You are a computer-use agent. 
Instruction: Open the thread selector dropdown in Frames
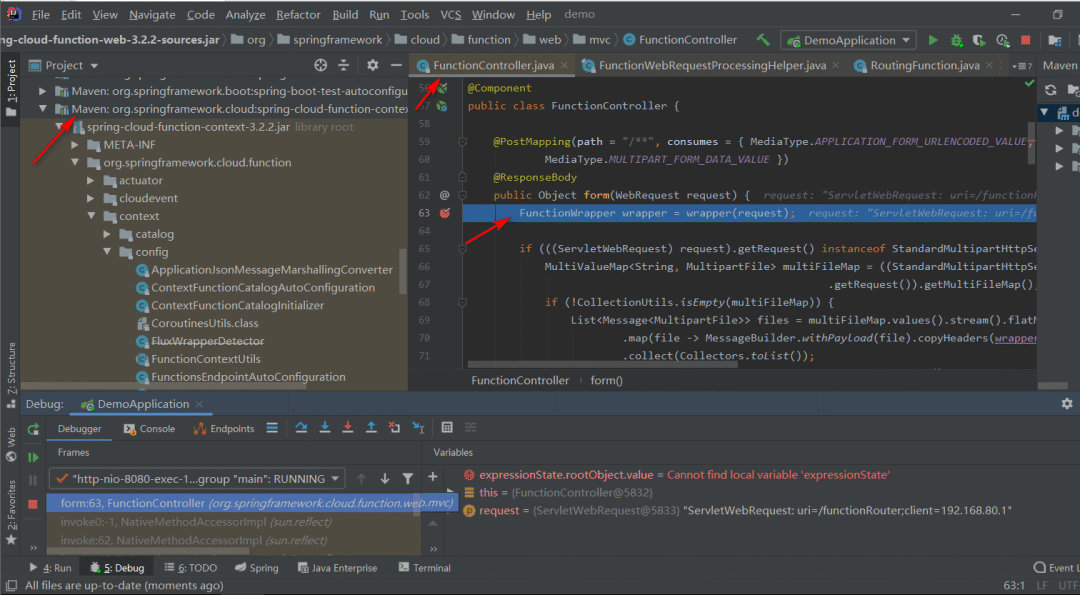tap(196, 478)
